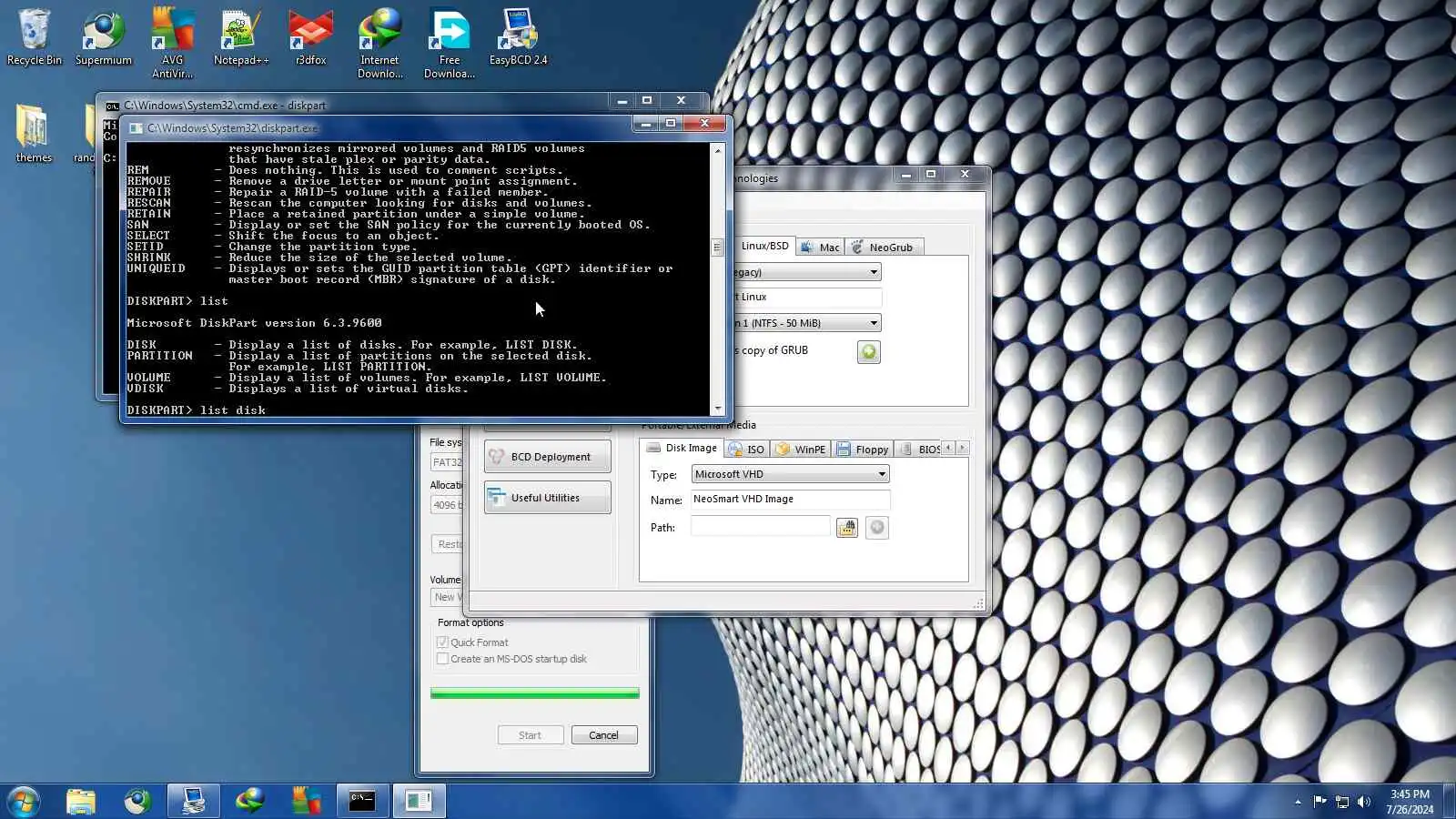Open the volume speaker tray icon

point(1364,802)
